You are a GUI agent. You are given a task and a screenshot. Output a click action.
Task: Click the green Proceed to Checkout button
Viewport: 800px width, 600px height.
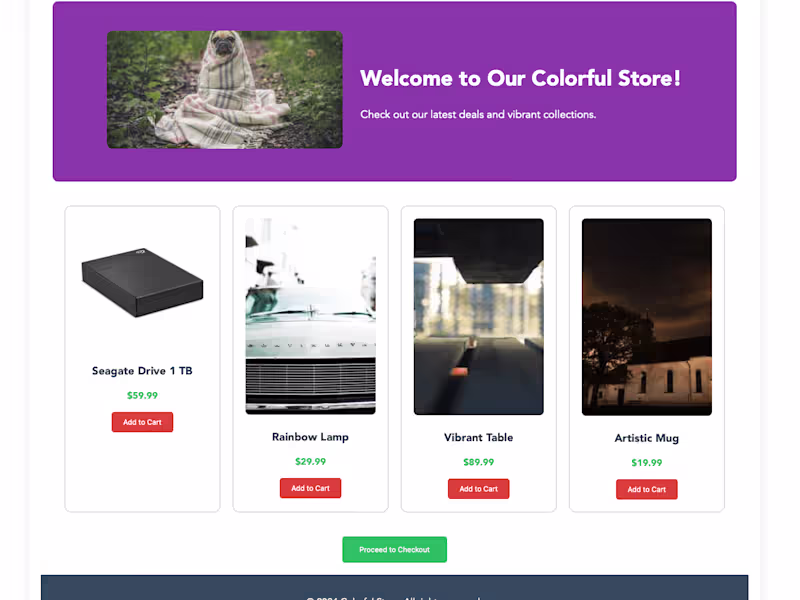click(x=394, y=549)
